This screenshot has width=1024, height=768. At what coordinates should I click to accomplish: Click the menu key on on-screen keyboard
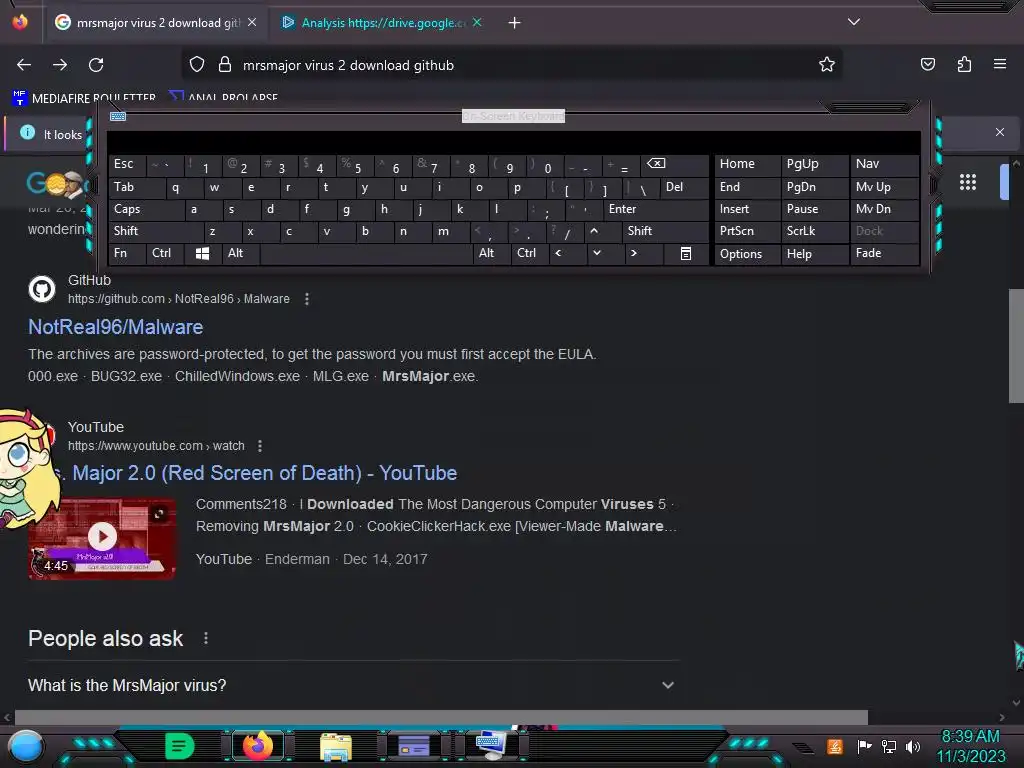click(686, 253)
